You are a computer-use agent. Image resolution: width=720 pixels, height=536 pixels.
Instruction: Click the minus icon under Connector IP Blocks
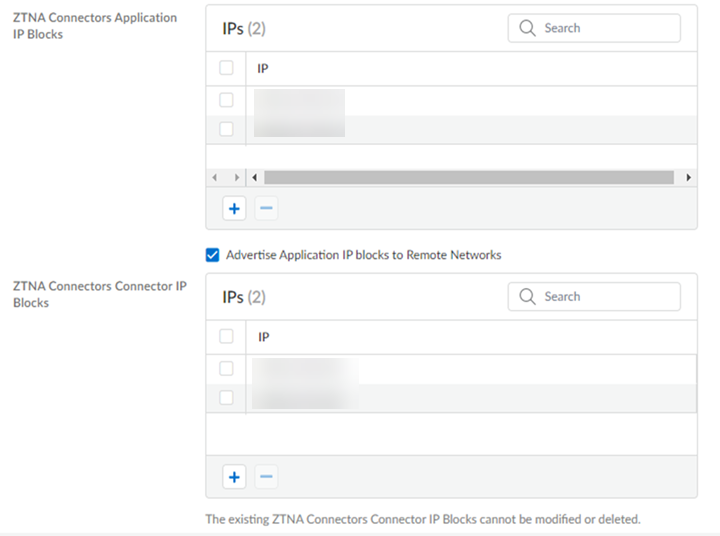[x=266, y=477]
